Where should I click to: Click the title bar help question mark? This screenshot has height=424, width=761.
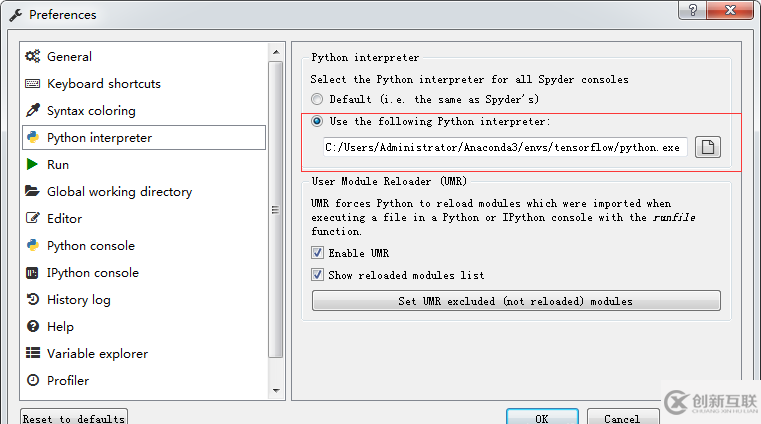693,10
